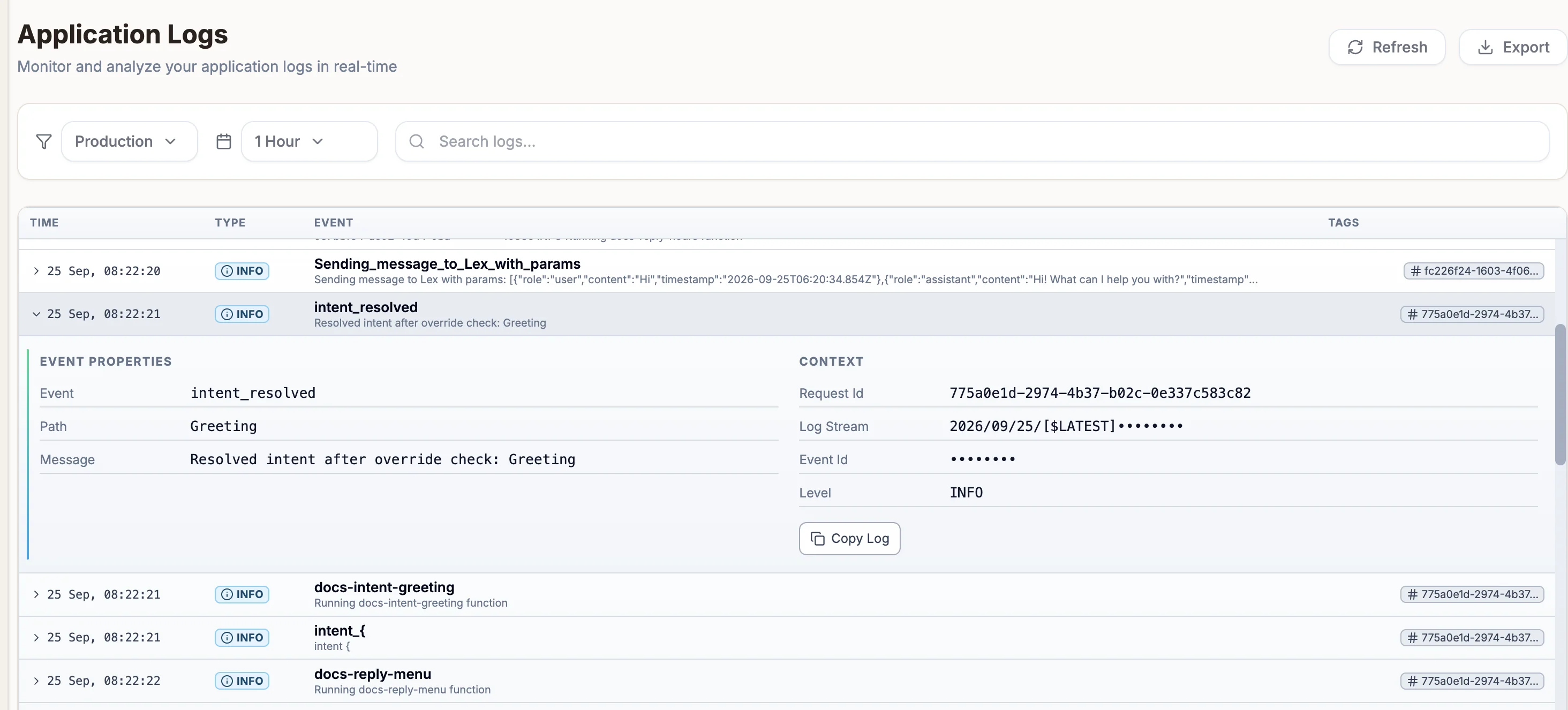Click the CONTEXT section heading
1568x710 pixels.
tap(832, 361)
